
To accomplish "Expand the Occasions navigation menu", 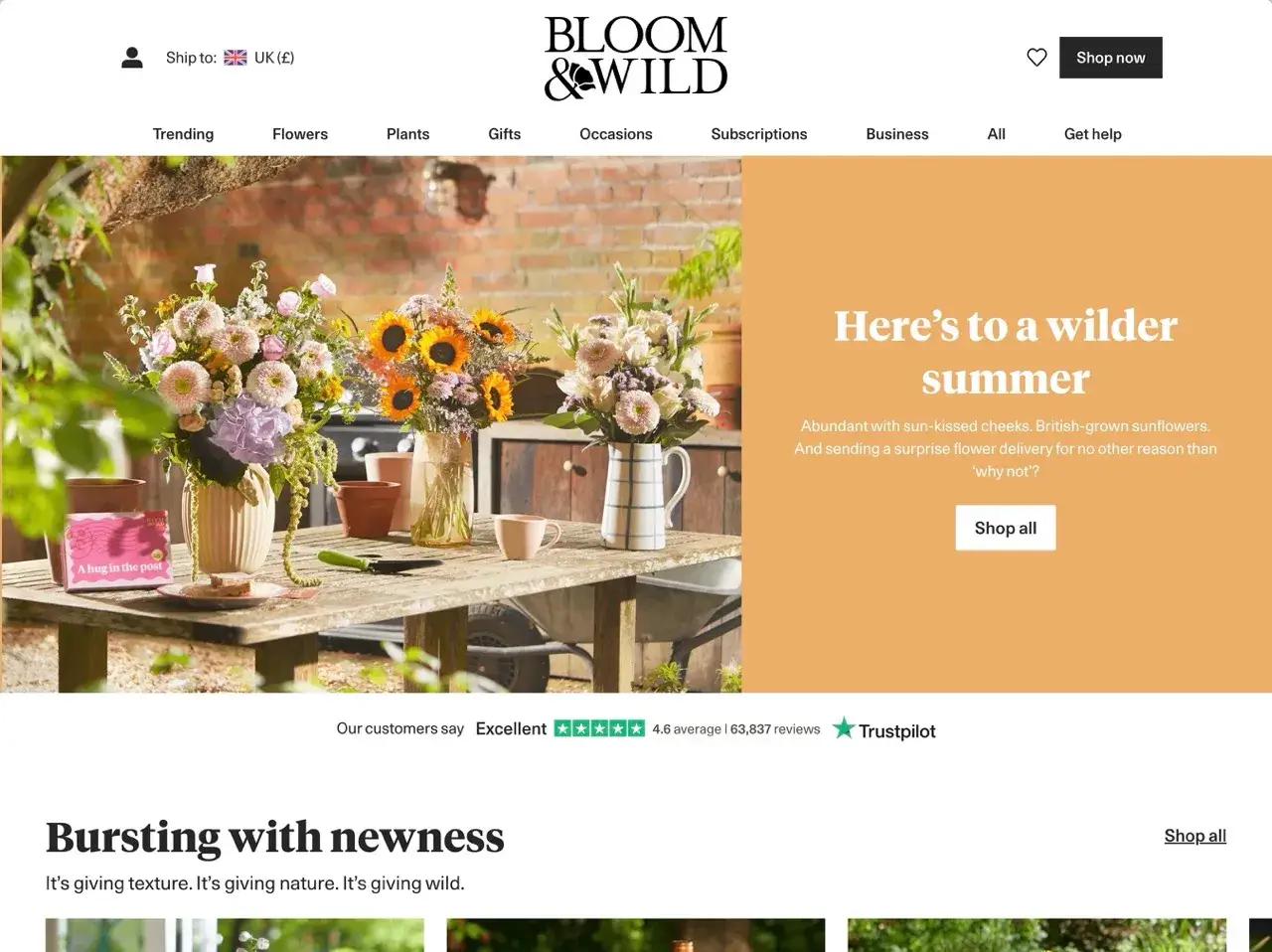I will 616,134.
